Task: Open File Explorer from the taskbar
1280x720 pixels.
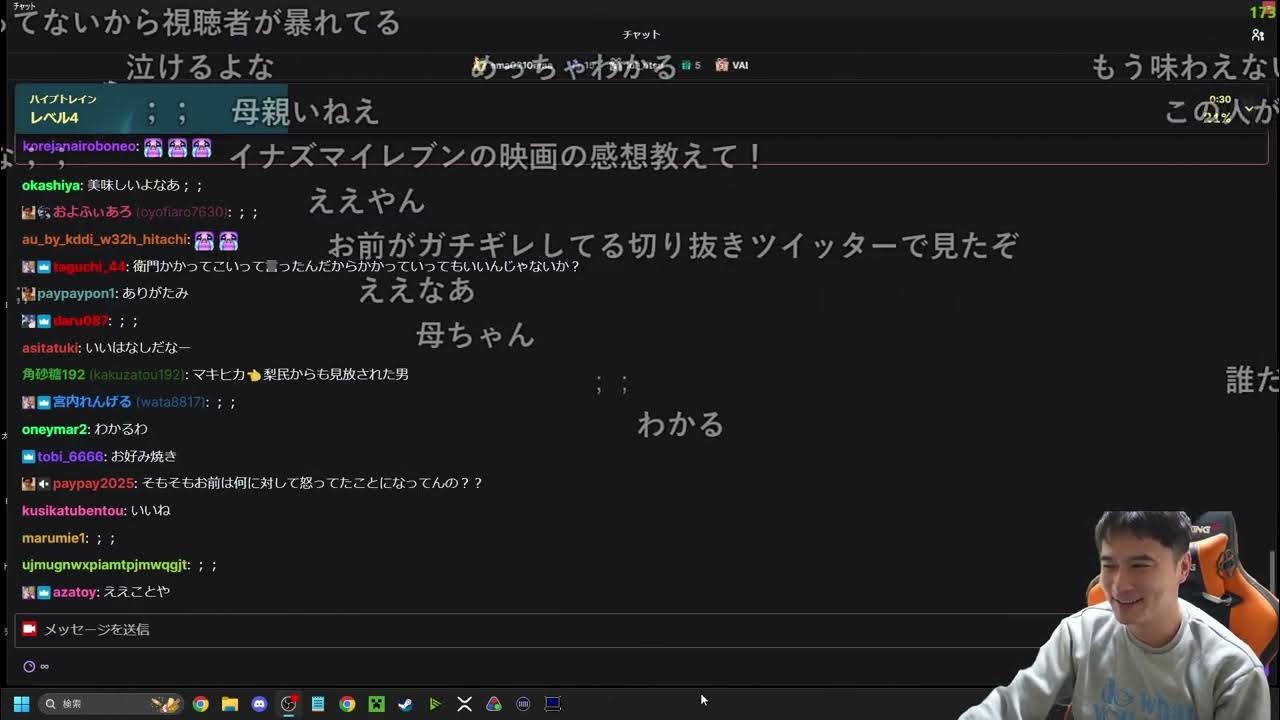Action: pyautogui.click(x=229, y=704)
